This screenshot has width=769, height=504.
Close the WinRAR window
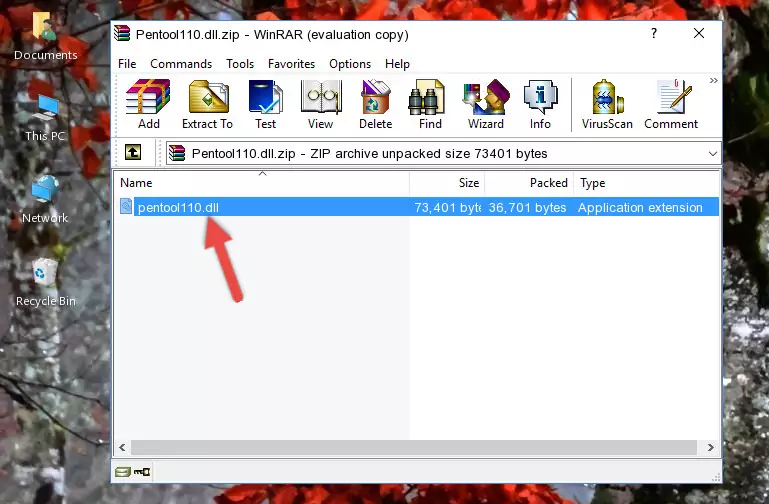[x=699, y=33]
